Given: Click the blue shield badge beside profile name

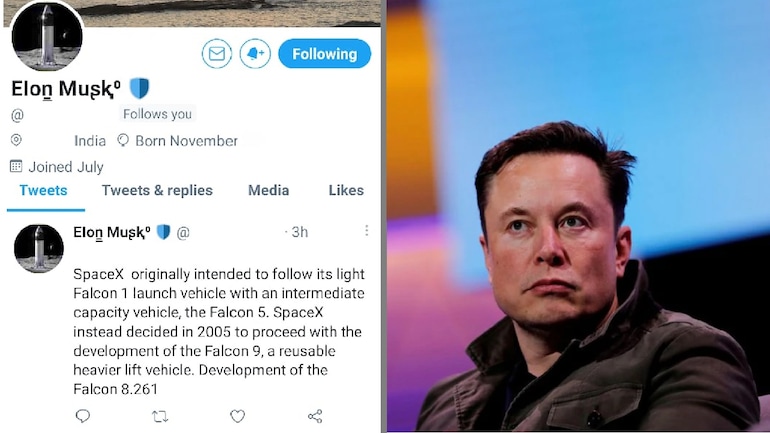Looking at the screenshot, I should [139, 88].
